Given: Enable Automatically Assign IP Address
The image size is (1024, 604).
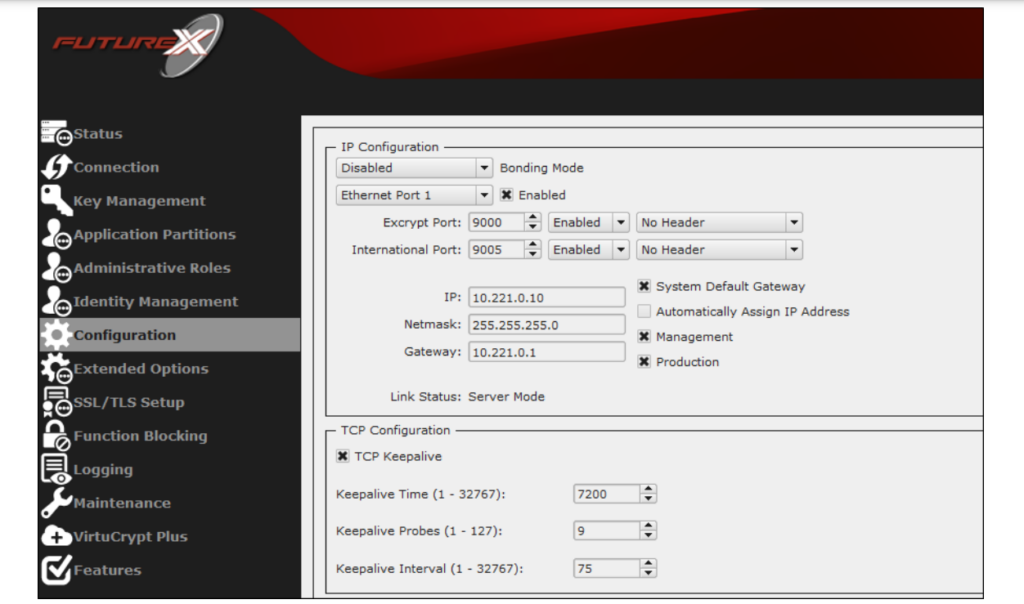Looking at the screenshot, I should pyautogui.click(x=644, y=311).
